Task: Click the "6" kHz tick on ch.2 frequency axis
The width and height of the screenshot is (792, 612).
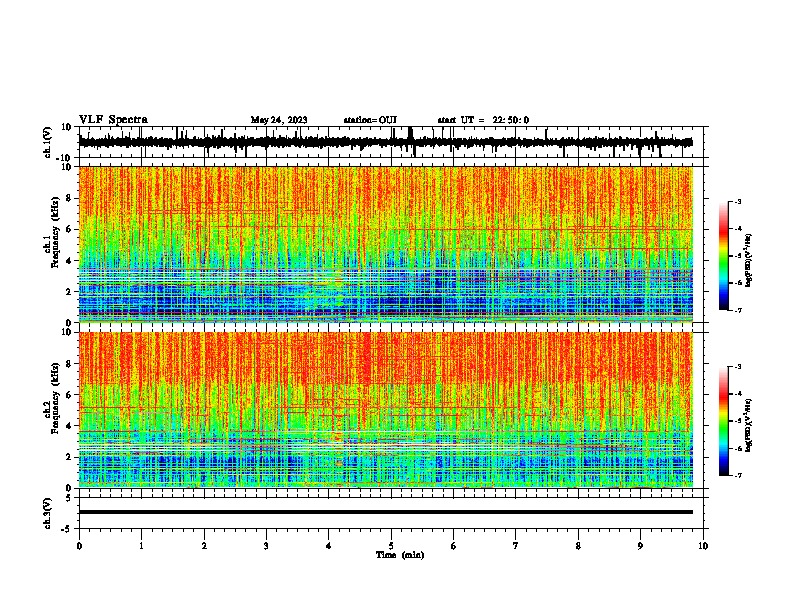Action: pyautogui.click(x=69, y=395)
